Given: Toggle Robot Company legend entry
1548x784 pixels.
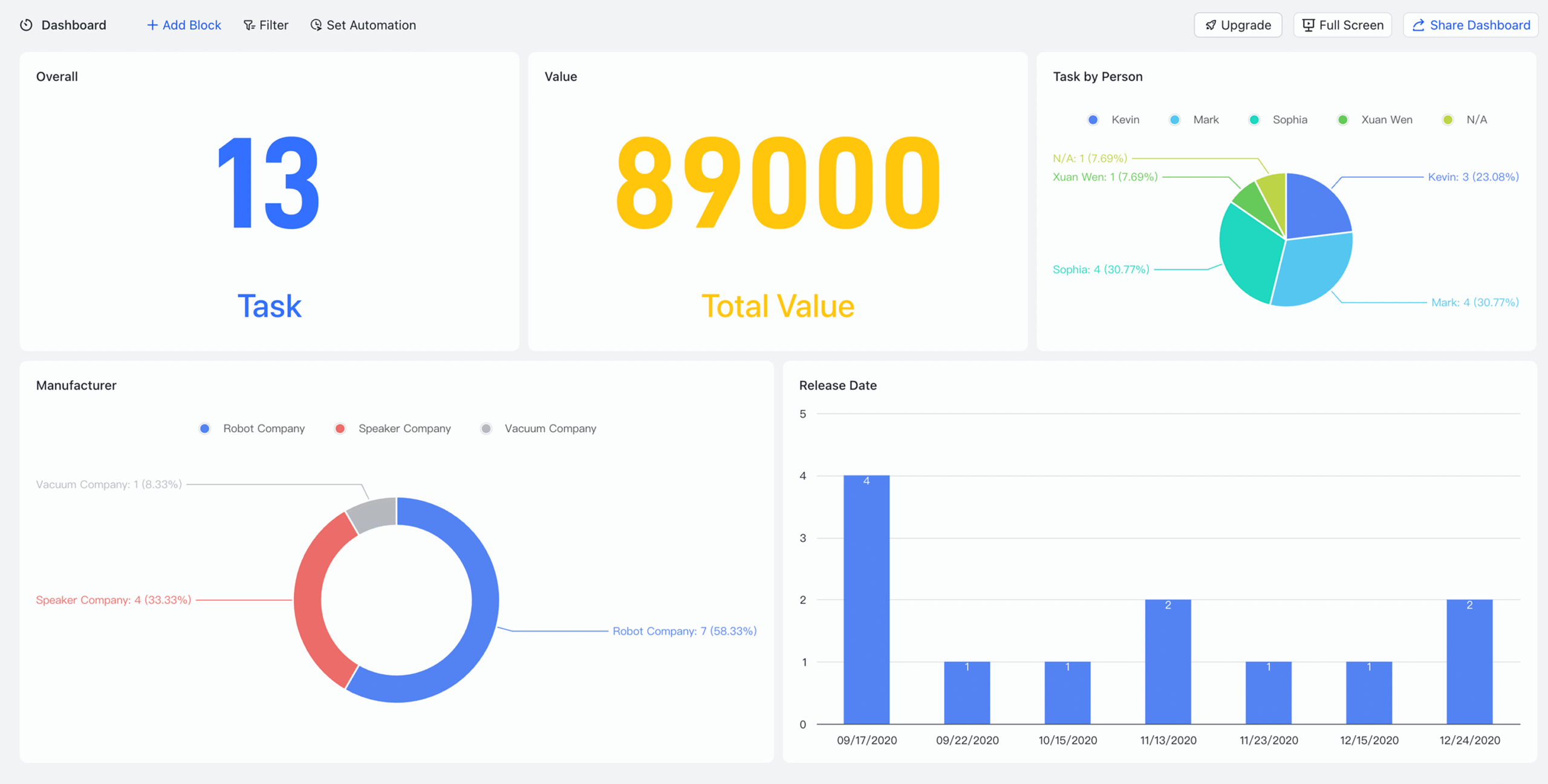Looking at the screenshot, I should point(263,429).
